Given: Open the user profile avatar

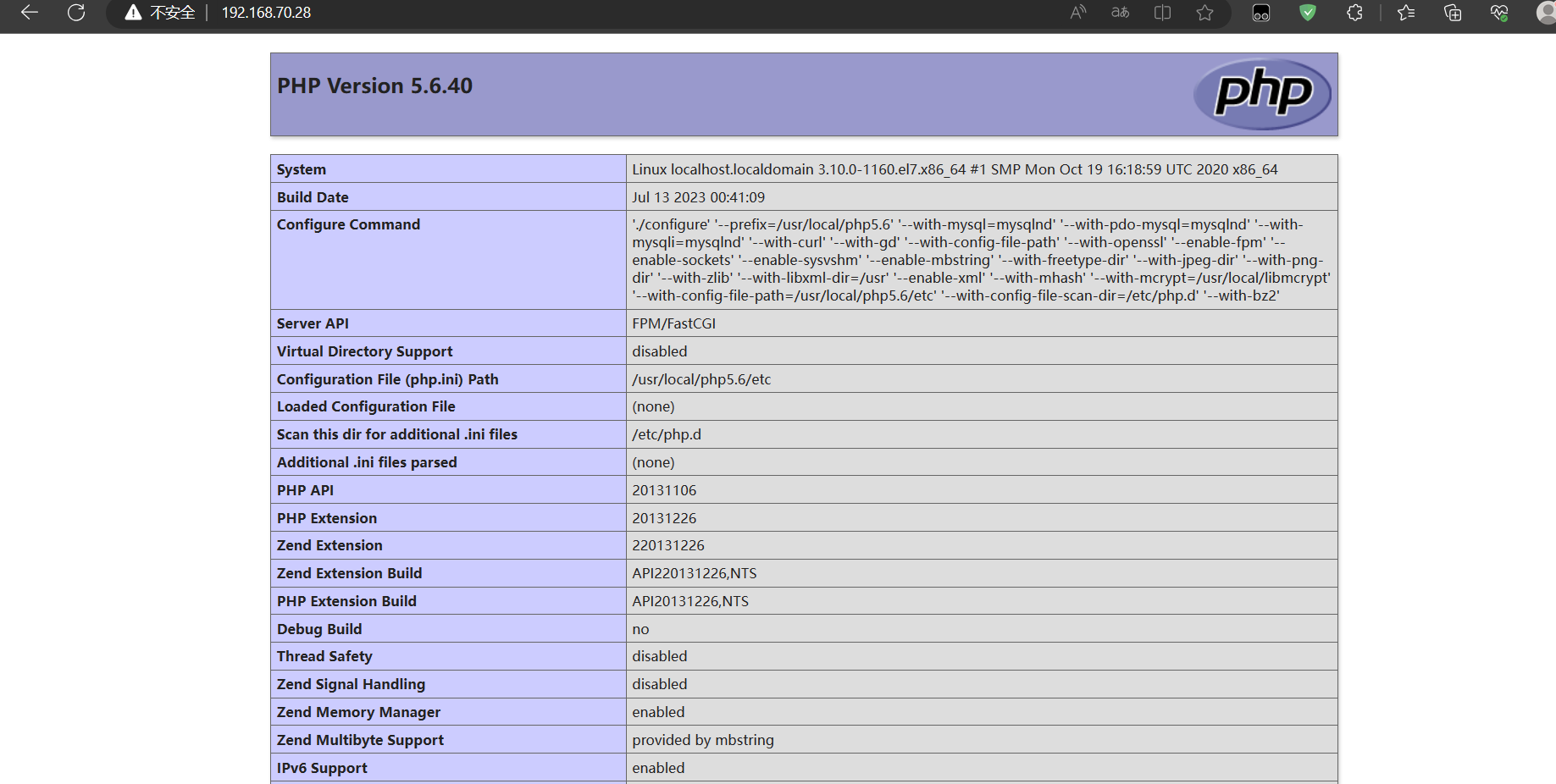Looking at the screenshot, I should point(1546,13).
